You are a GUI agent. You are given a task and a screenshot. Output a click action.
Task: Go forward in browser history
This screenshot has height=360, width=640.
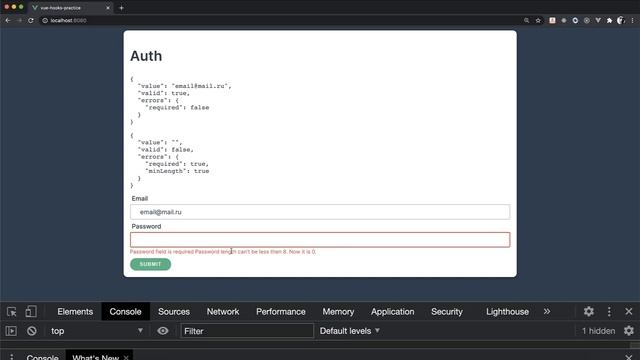(x=19, y=20)
